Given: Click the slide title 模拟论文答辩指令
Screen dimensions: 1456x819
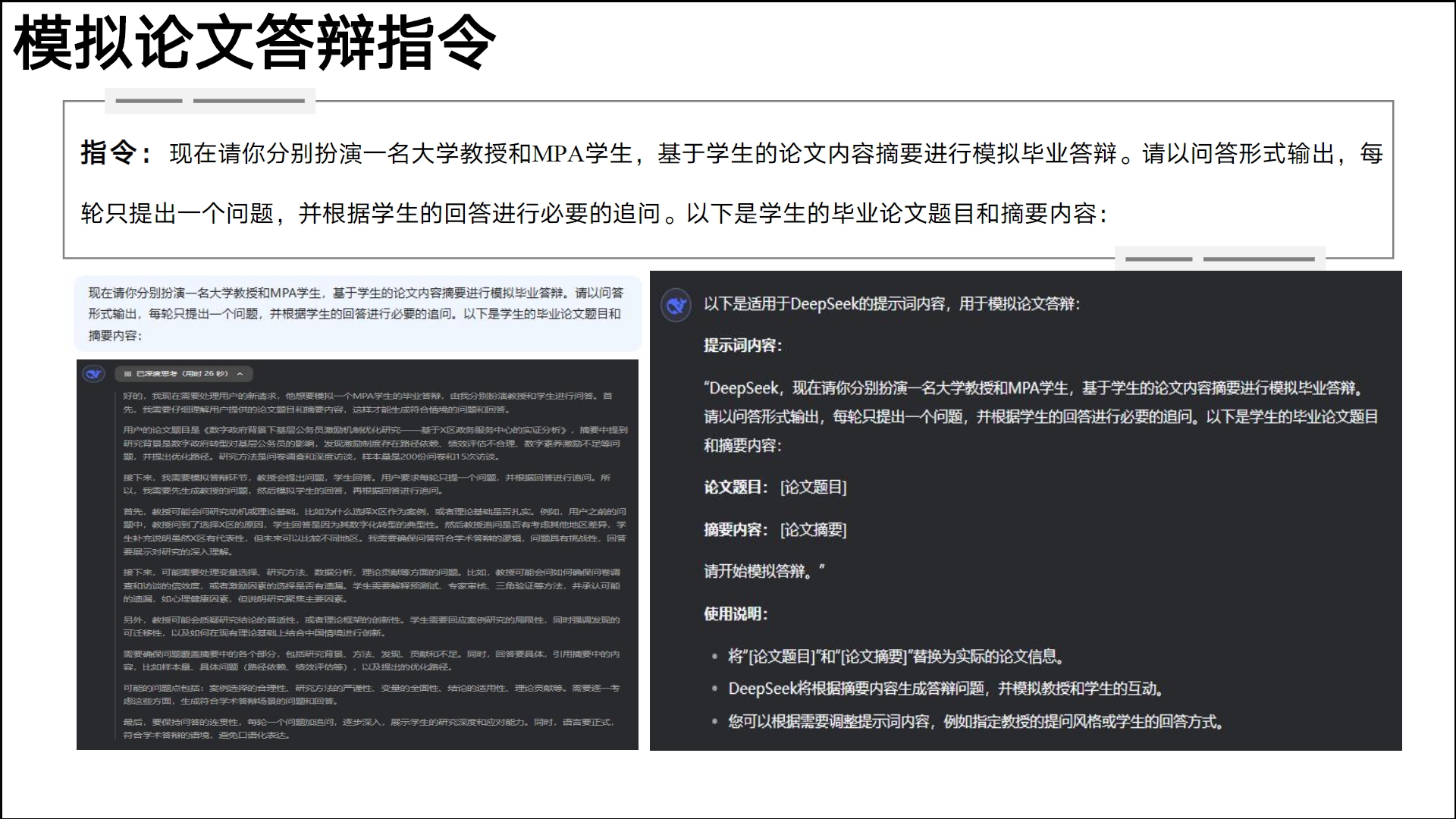Looking at the screenshot, I should [255, 42].
